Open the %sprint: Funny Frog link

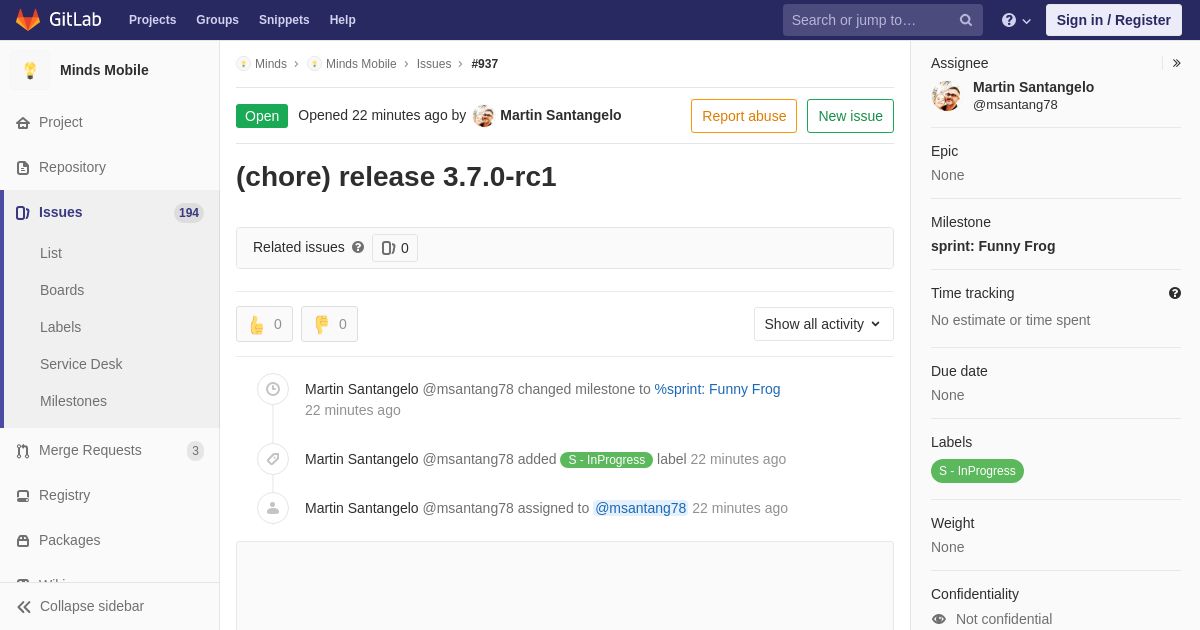717,389
